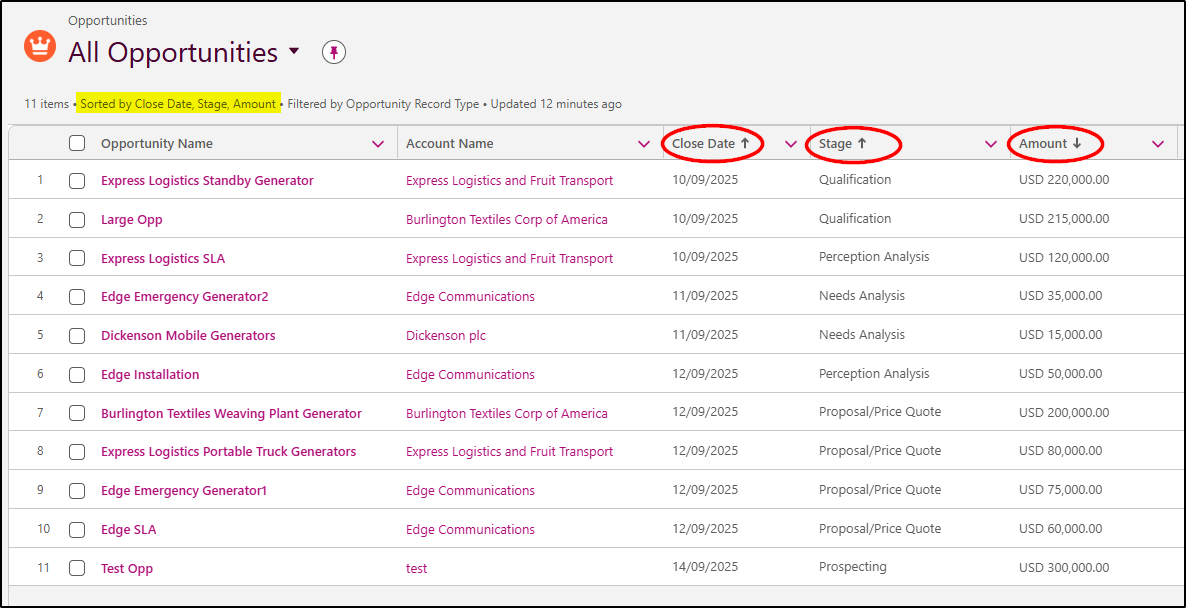Click the orange Opportunities crown icon
The width and height of the screenshot is (1186, 608).
[x=40, y=46]
